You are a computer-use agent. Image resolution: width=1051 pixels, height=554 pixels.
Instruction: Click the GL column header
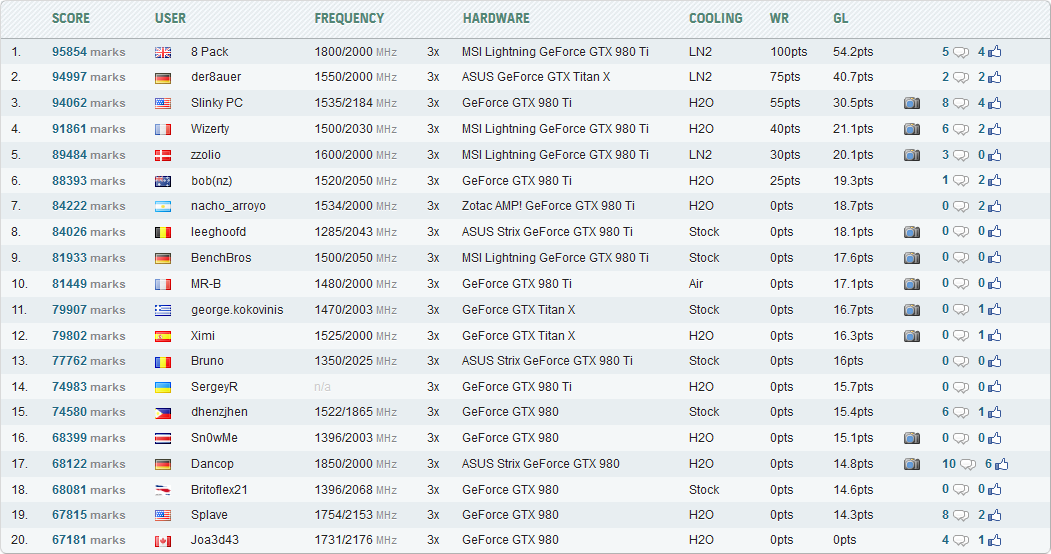(x=841, y=18)
